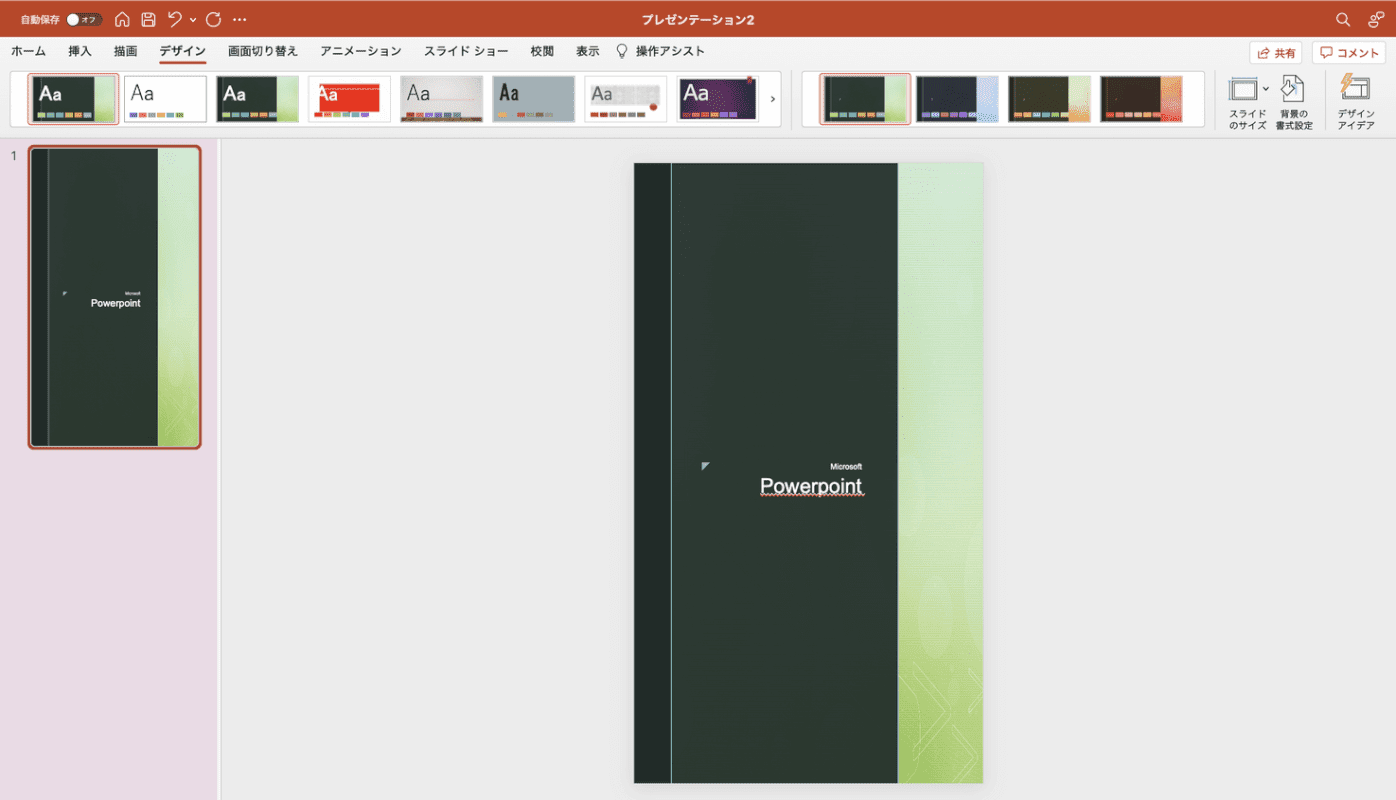Open the more options ellipsis in title bar
Screen dimensions: 1396x800
(x=239, y=19)
